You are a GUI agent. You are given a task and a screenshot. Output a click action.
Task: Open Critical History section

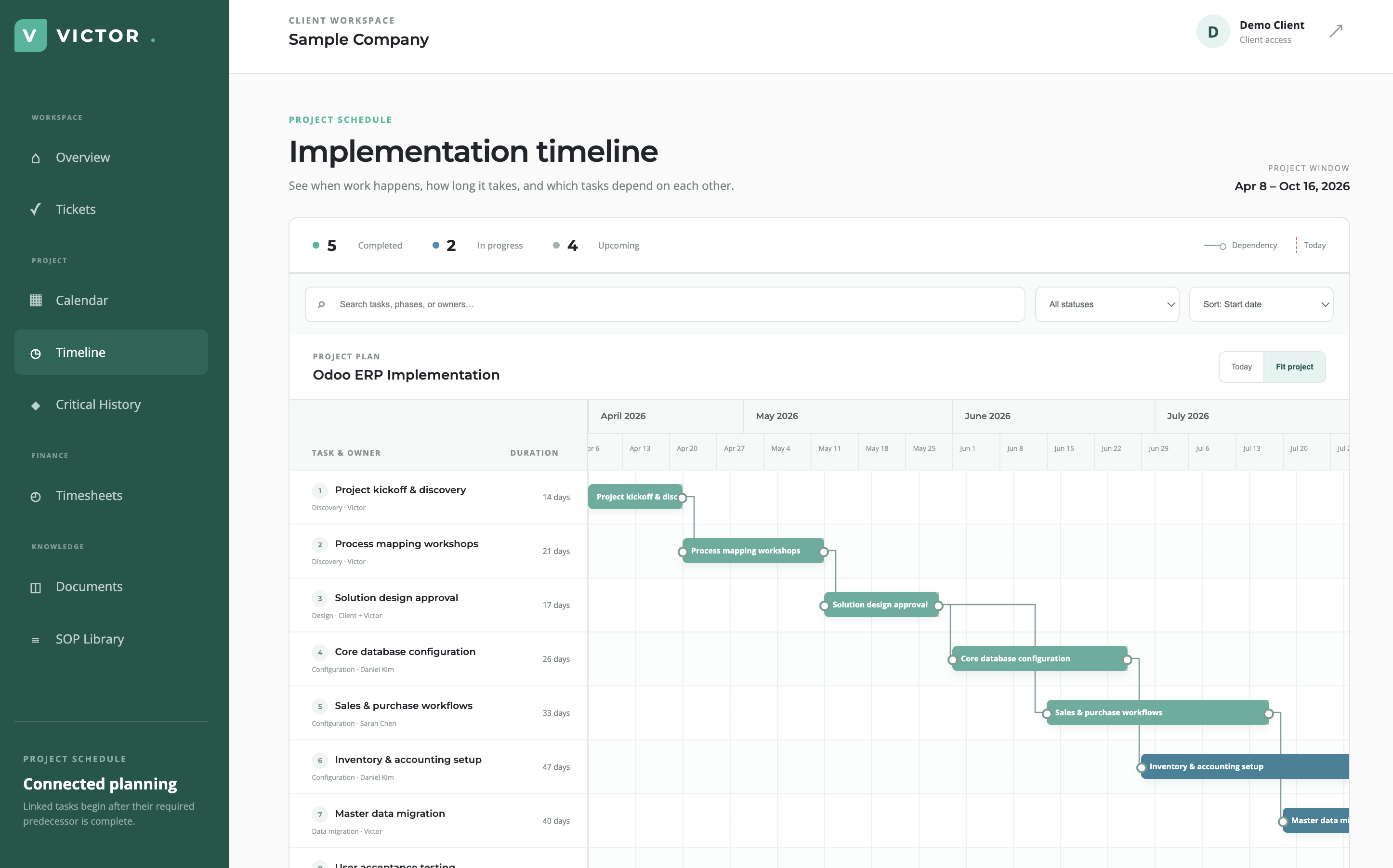tap(111, 404)
